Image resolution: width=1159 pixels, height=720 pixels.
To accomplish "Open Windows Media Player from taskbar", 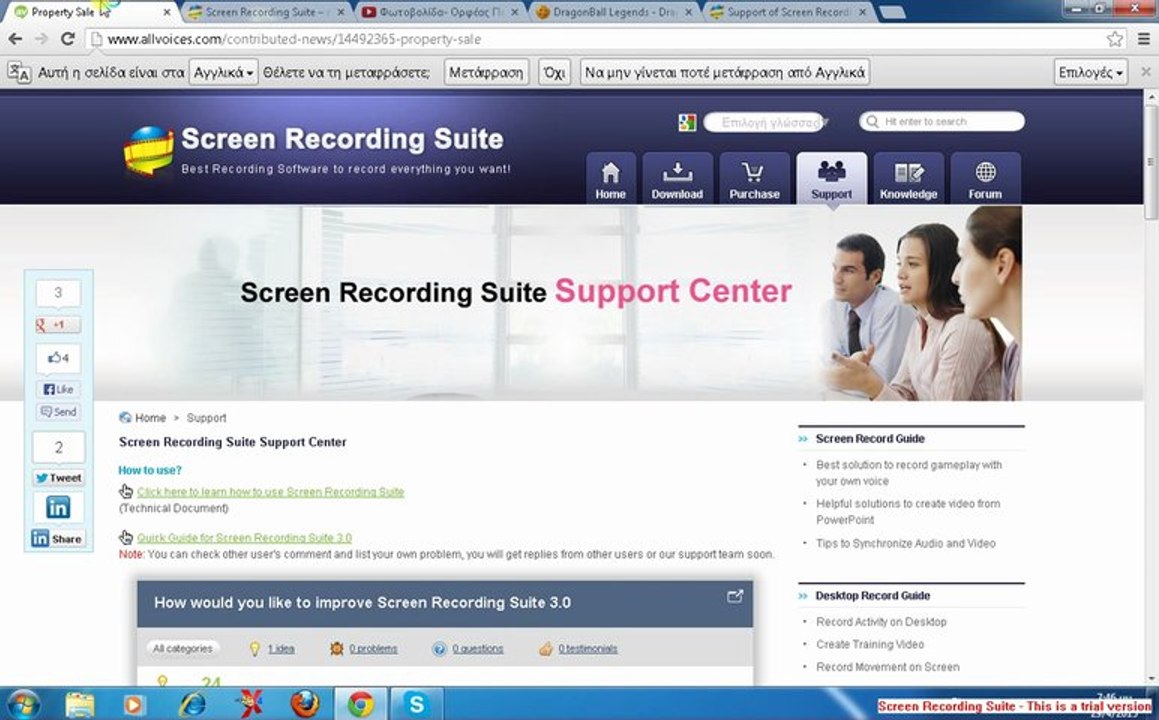I will (x=134, y=704).
